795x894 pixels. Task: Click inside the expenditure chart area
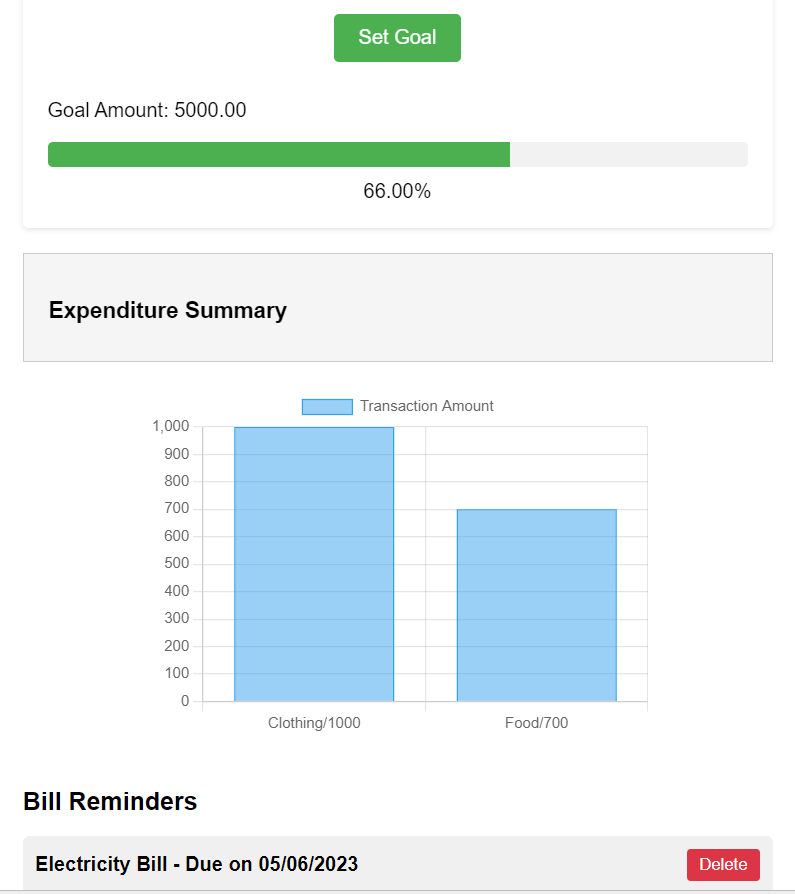(x=425, y=560)
